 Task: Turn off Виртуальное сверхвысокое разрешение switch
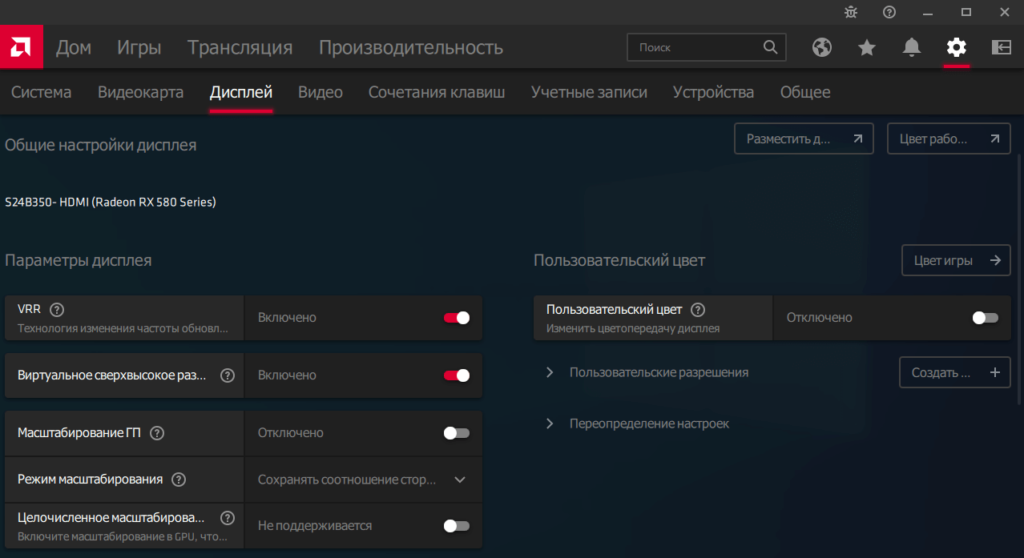[x=456, y=375]
